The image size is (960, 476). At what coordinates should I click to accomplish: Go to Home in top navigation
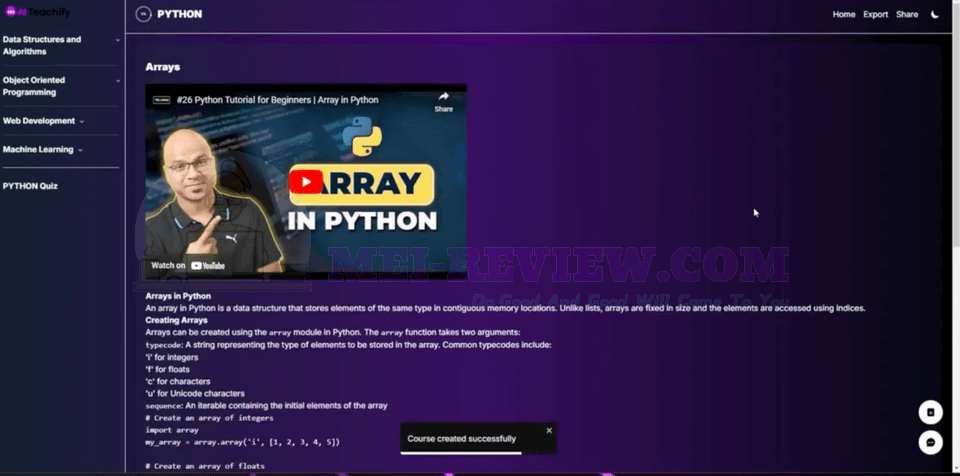click(x=844, y=14)
